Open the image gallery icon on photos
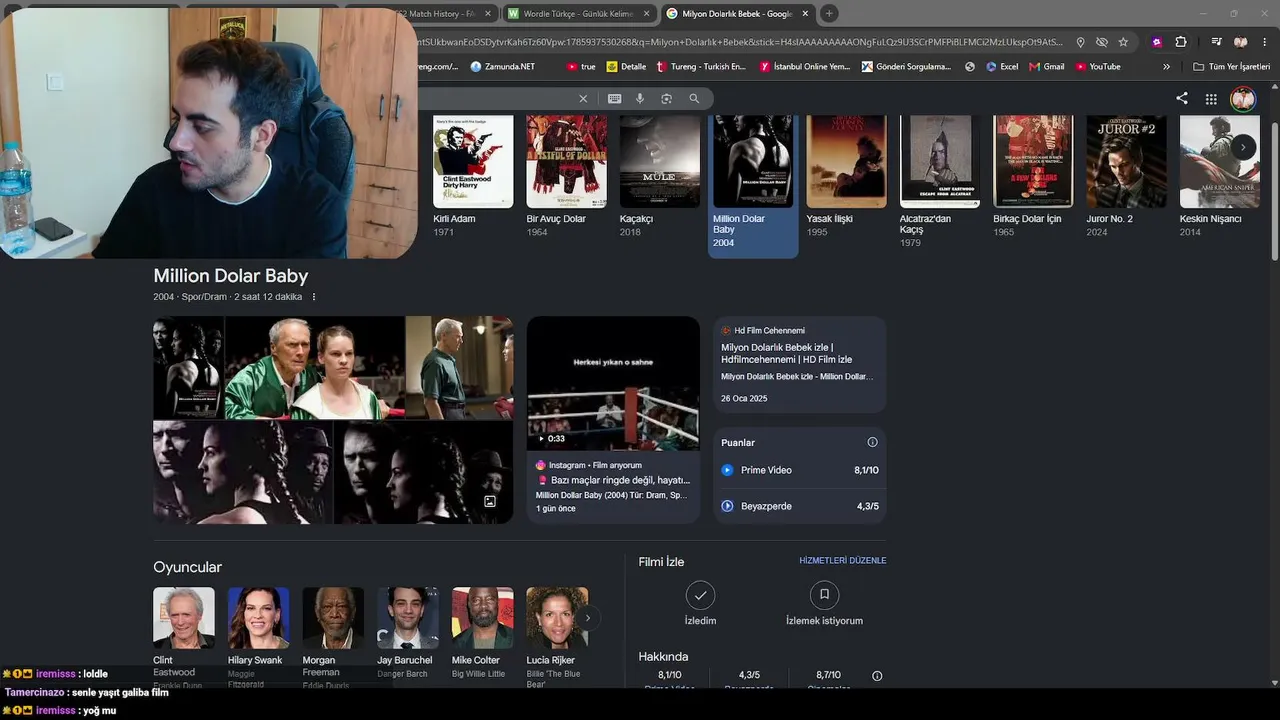1280x720 pixels. (x=490, y=501)
